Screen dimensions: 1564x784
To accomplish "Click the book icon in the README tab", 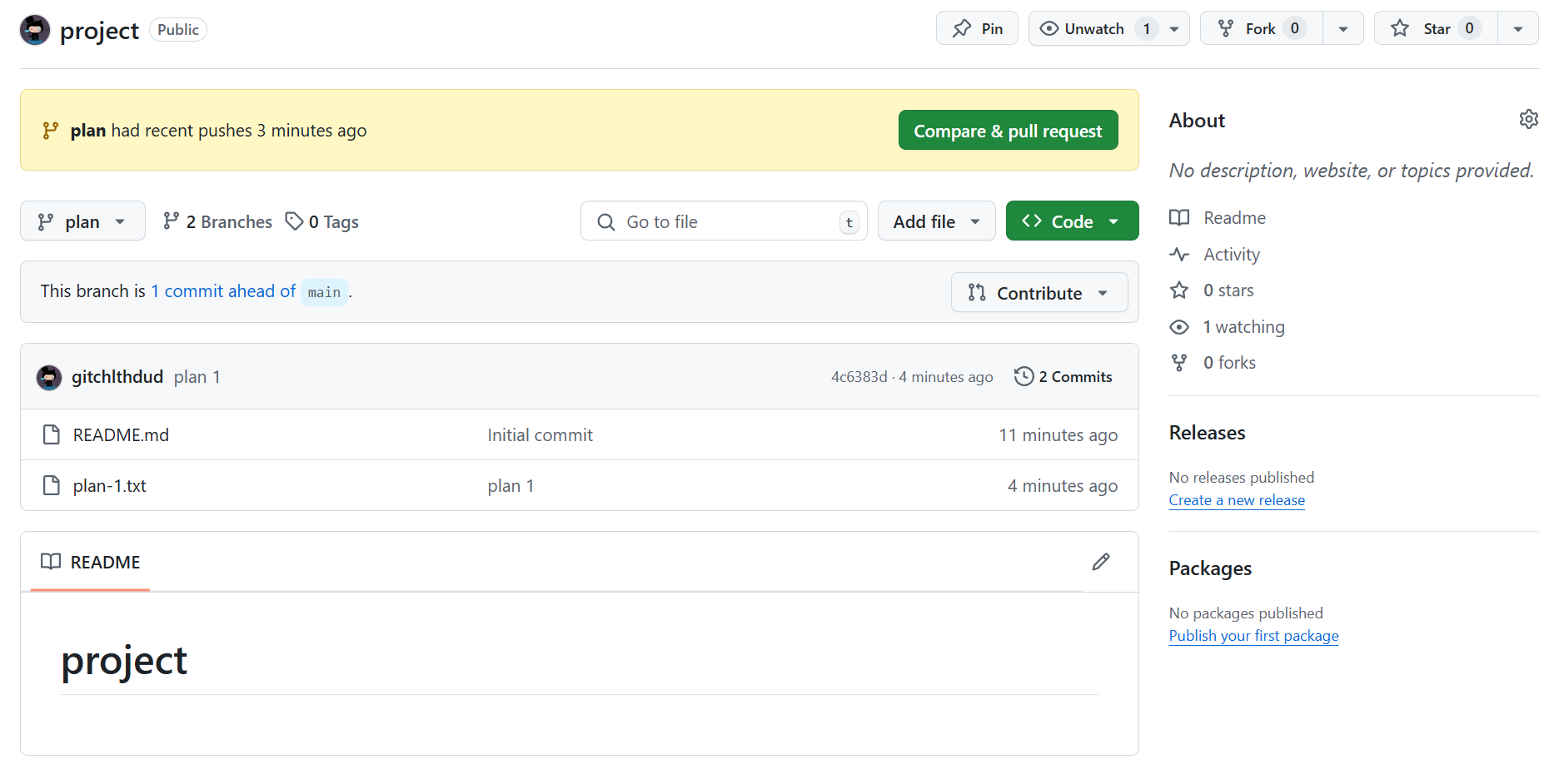I will pyautogui.click(x=51, y=562).
